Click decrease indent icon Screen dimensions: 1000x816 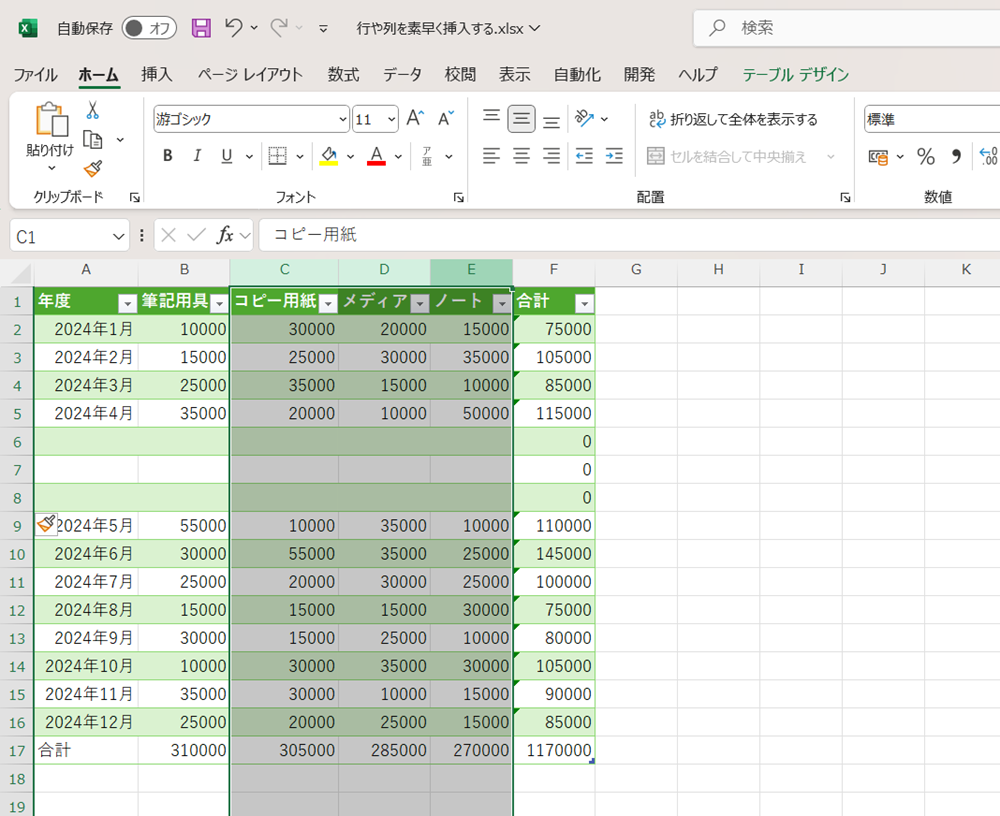[584, 156]
